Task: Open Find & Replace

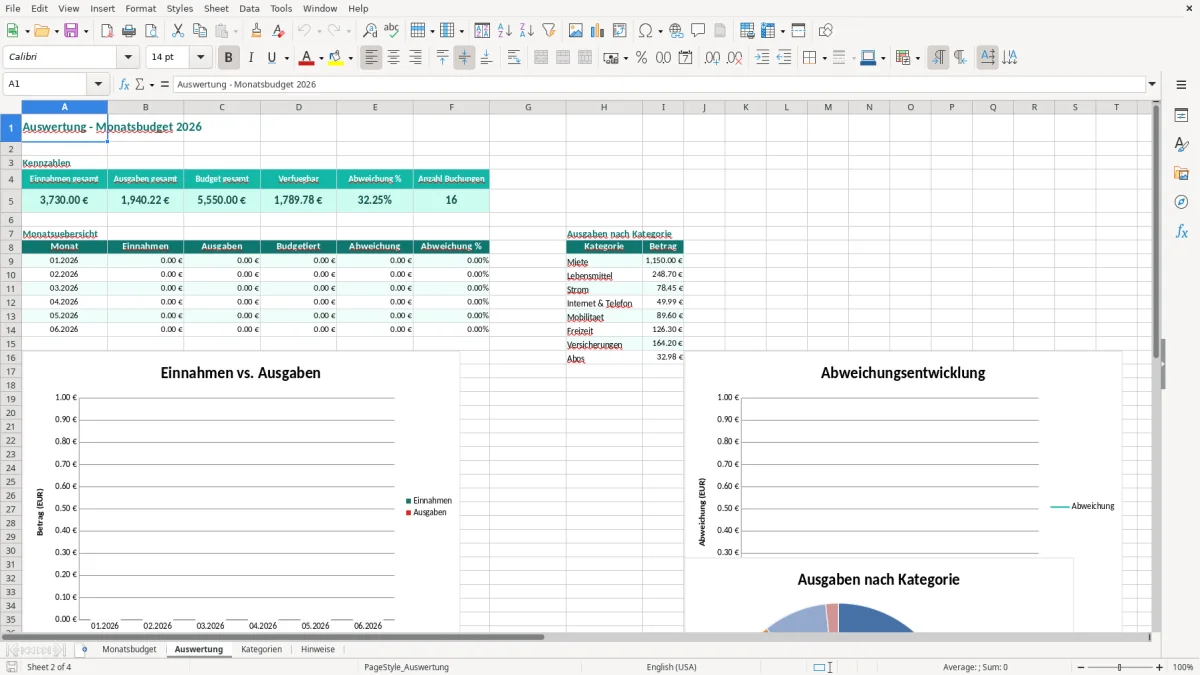Action: pos(370,31)
